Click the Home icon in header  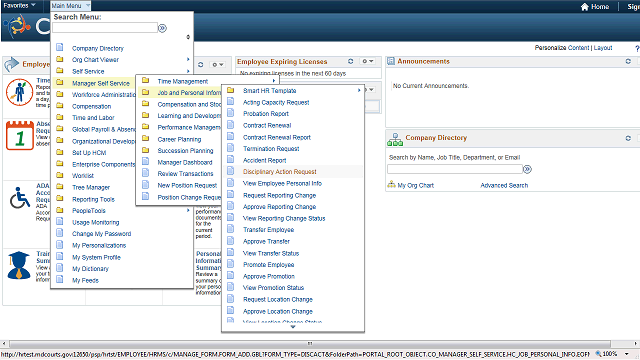(x=584, y=7)
